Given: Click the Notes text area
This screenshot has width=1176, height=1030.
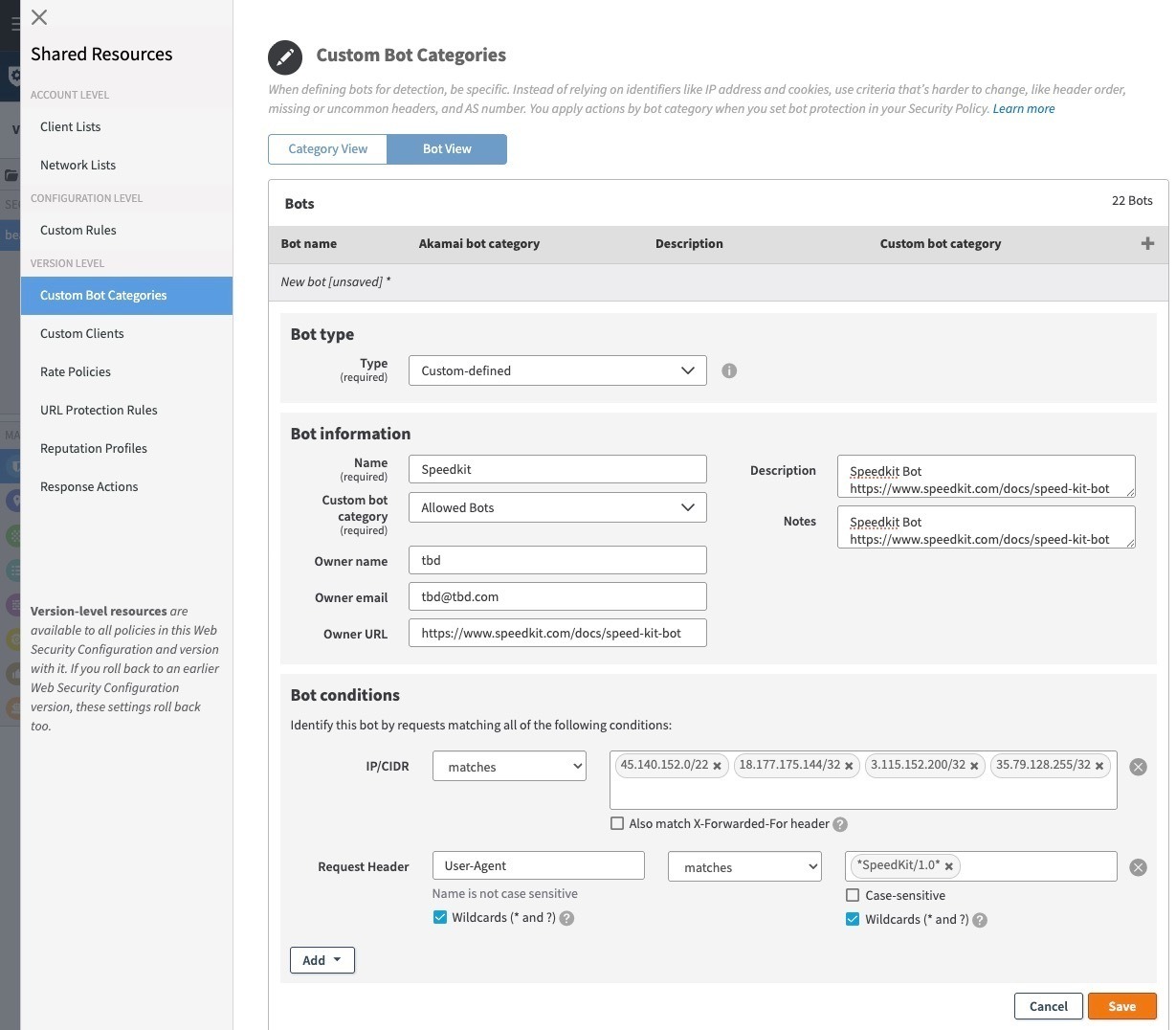Looking at the screenshot, I should pos(986,527).
